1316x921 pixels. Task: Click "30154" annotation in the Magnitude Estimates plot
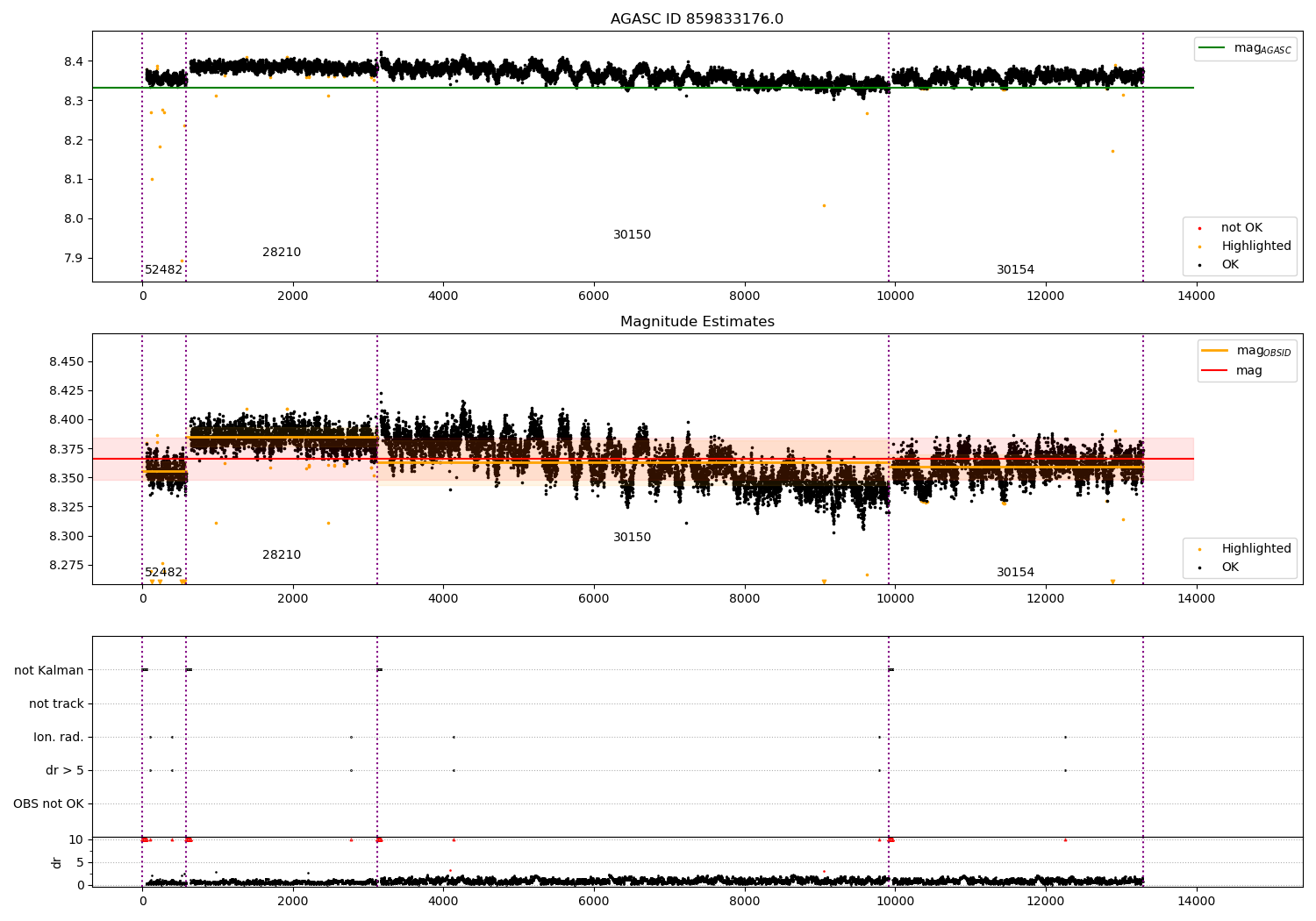[1015, 573]
